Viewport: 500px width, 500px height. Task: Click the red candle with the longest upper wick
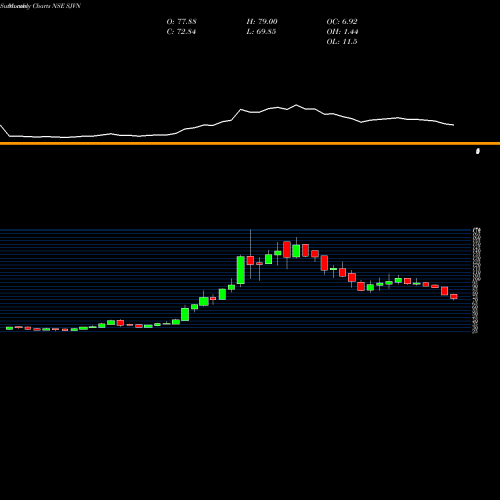[x=250, y=260]
